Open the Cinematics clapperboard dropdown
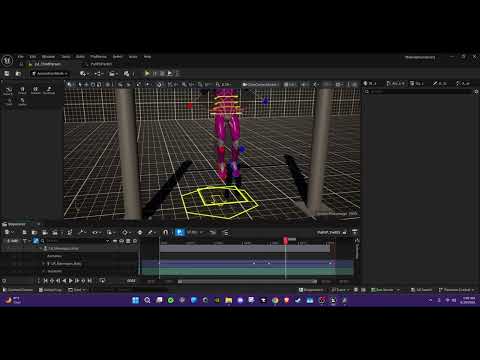Viewport: 480px width, 360px height. point(114,73)
